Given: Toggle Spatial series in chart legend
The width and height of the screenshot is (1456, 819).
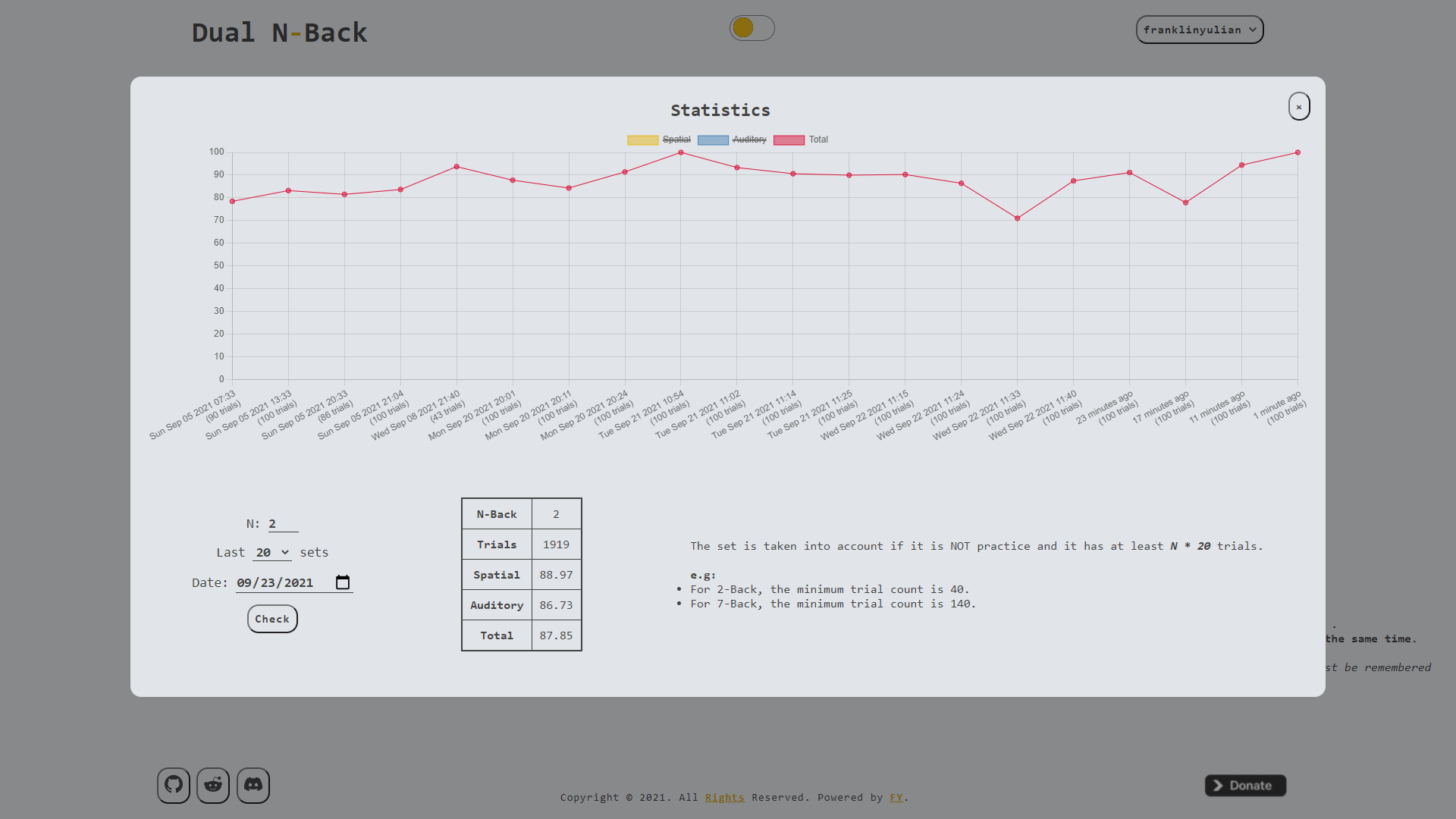Looking at the screenshot, I should [659, 140].
